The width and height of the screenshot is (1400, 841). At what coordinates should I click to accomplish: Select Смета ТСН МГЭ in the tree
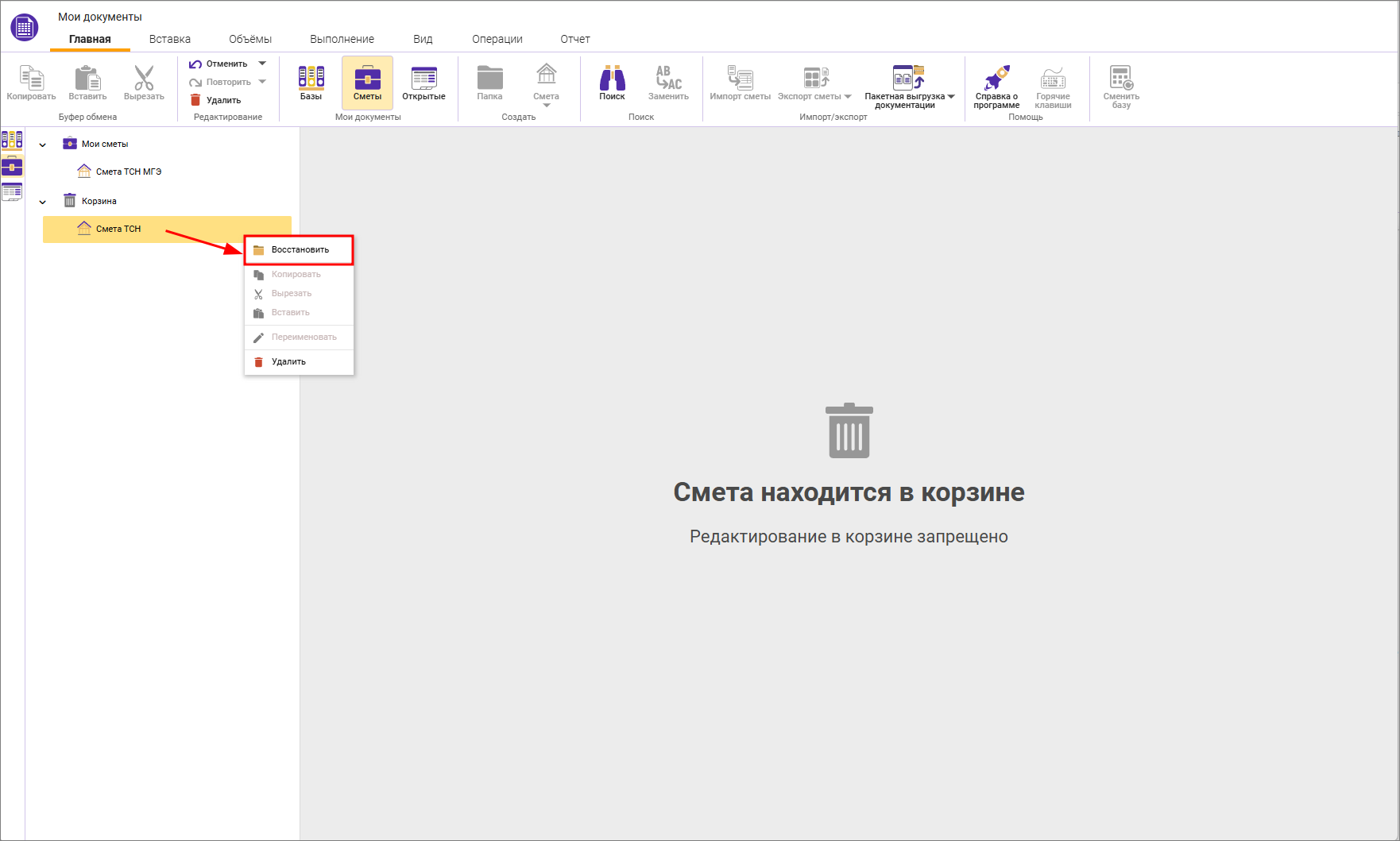pos(128,172)
